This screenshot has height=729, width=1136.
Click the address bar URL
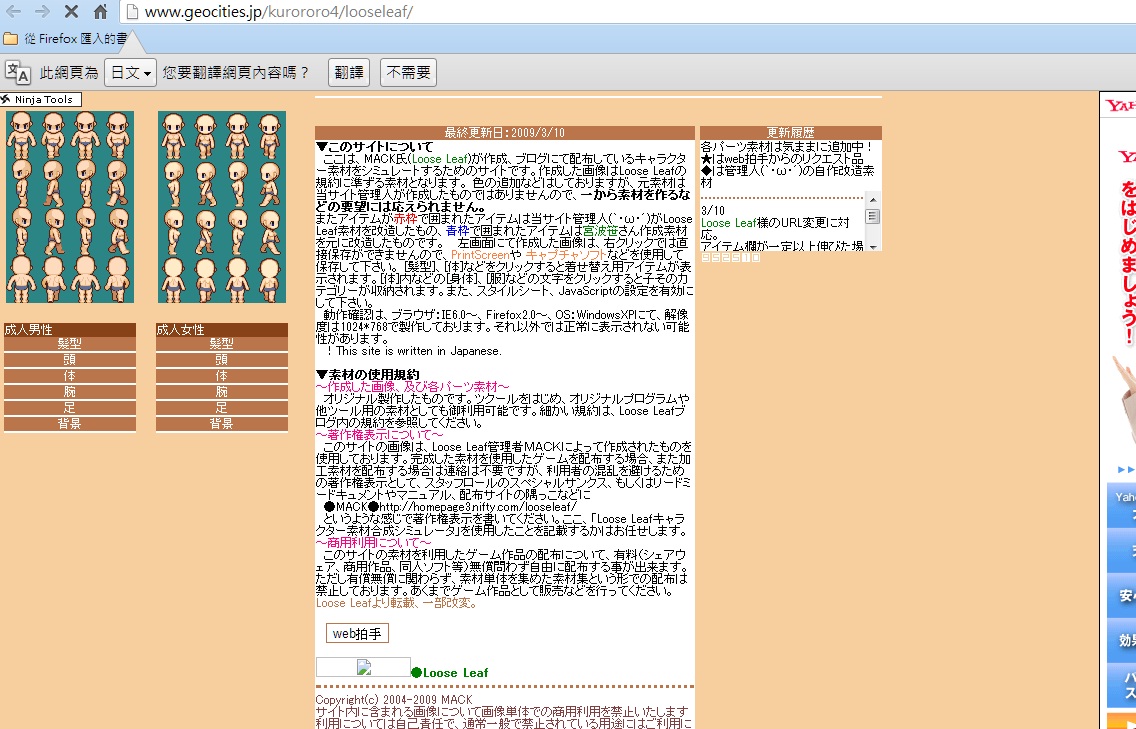click(279, 12)
